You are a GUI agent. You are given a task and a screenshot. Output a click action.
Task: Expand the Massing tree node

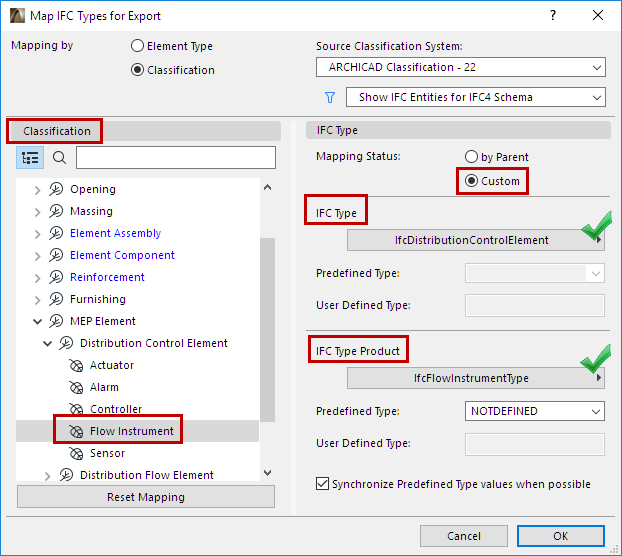coord(37,212)
